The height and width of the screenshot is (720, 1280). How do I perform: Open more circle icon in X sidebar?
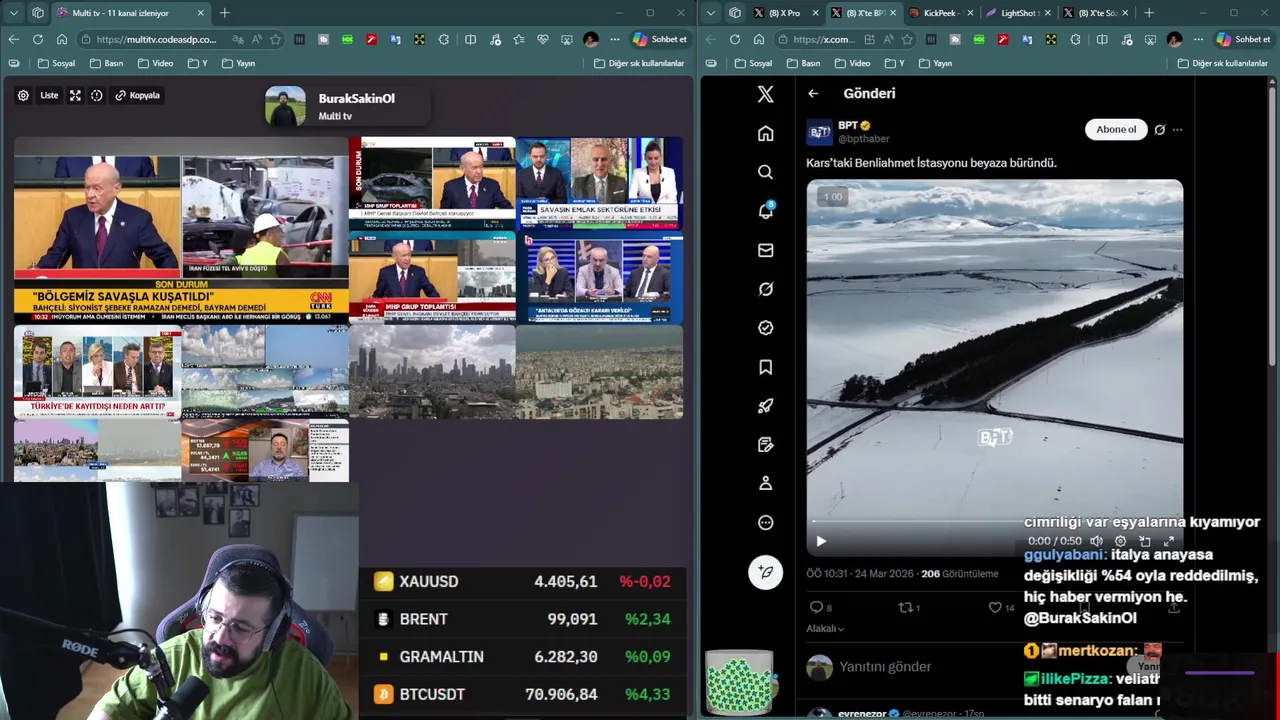765,522
